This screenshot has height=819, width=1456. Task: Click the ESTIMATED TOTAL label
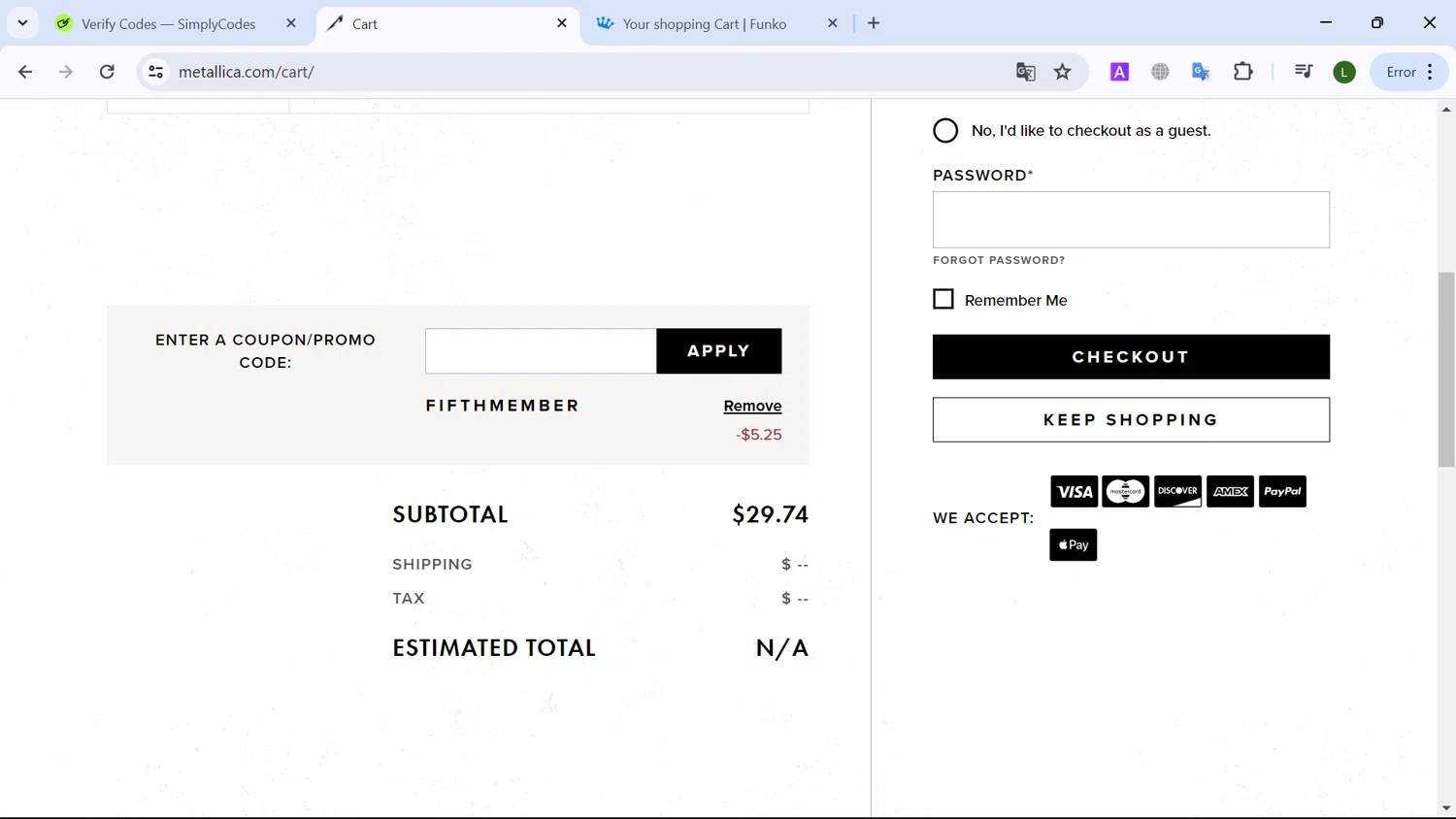tap(494, 648)
